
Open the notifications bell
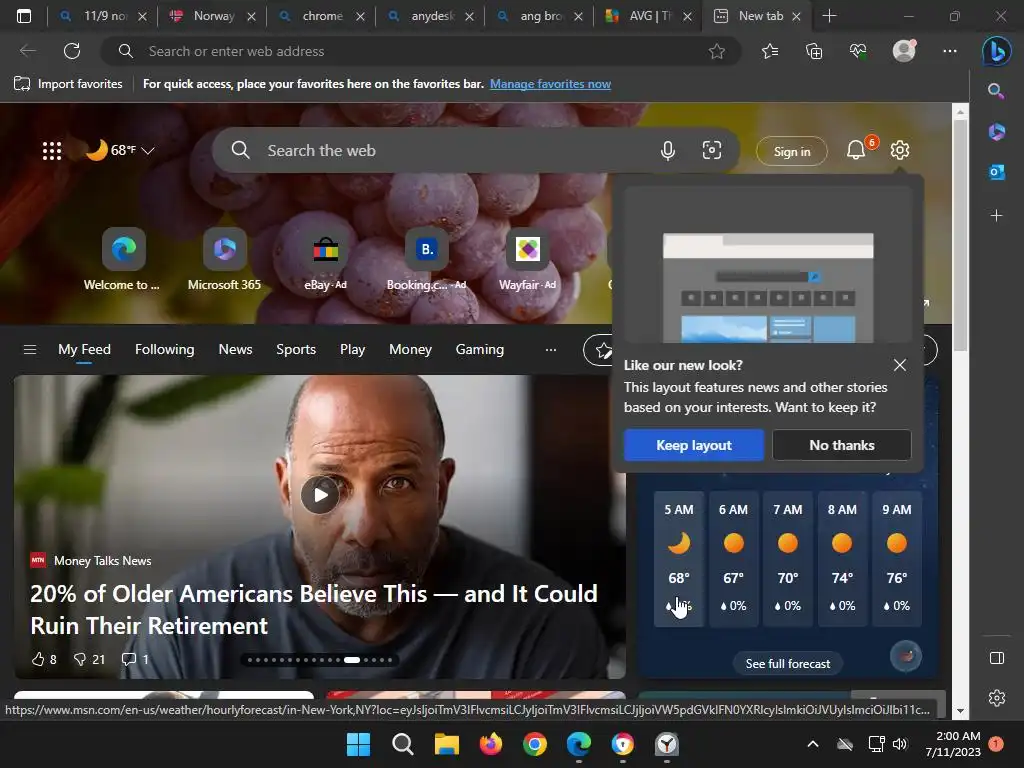click(x=856, y=150)
